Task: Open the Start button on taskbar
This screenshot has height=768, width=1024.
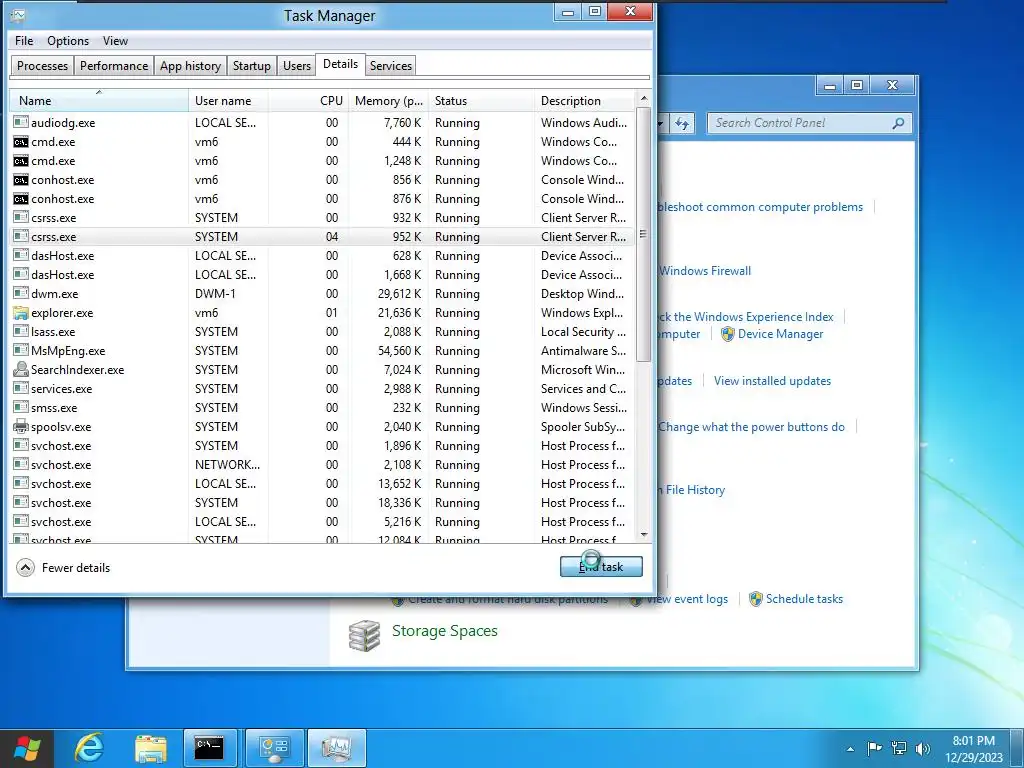Action: (27, 748)
